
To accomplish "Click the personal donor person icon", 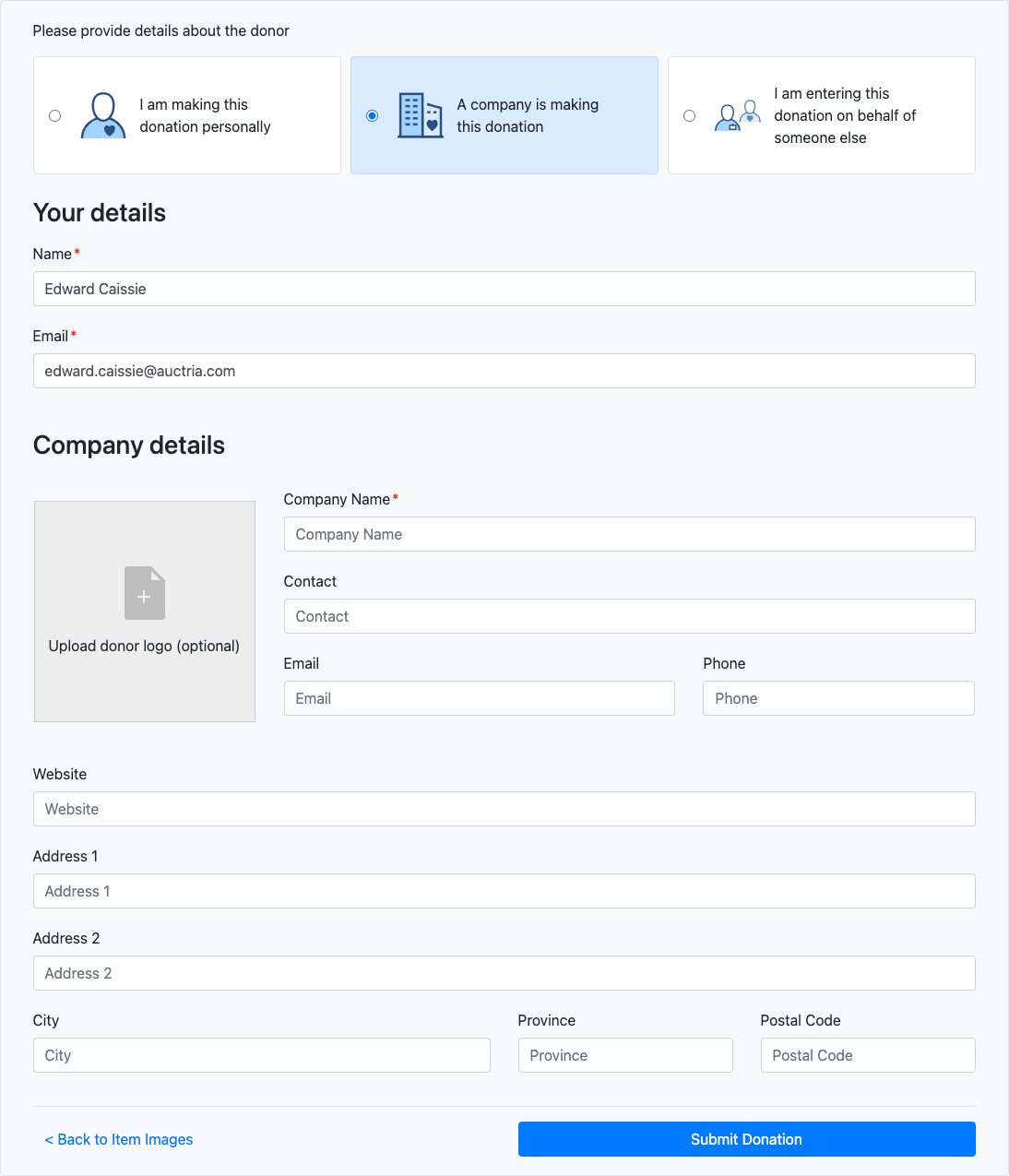I will (x=103, y=116).
